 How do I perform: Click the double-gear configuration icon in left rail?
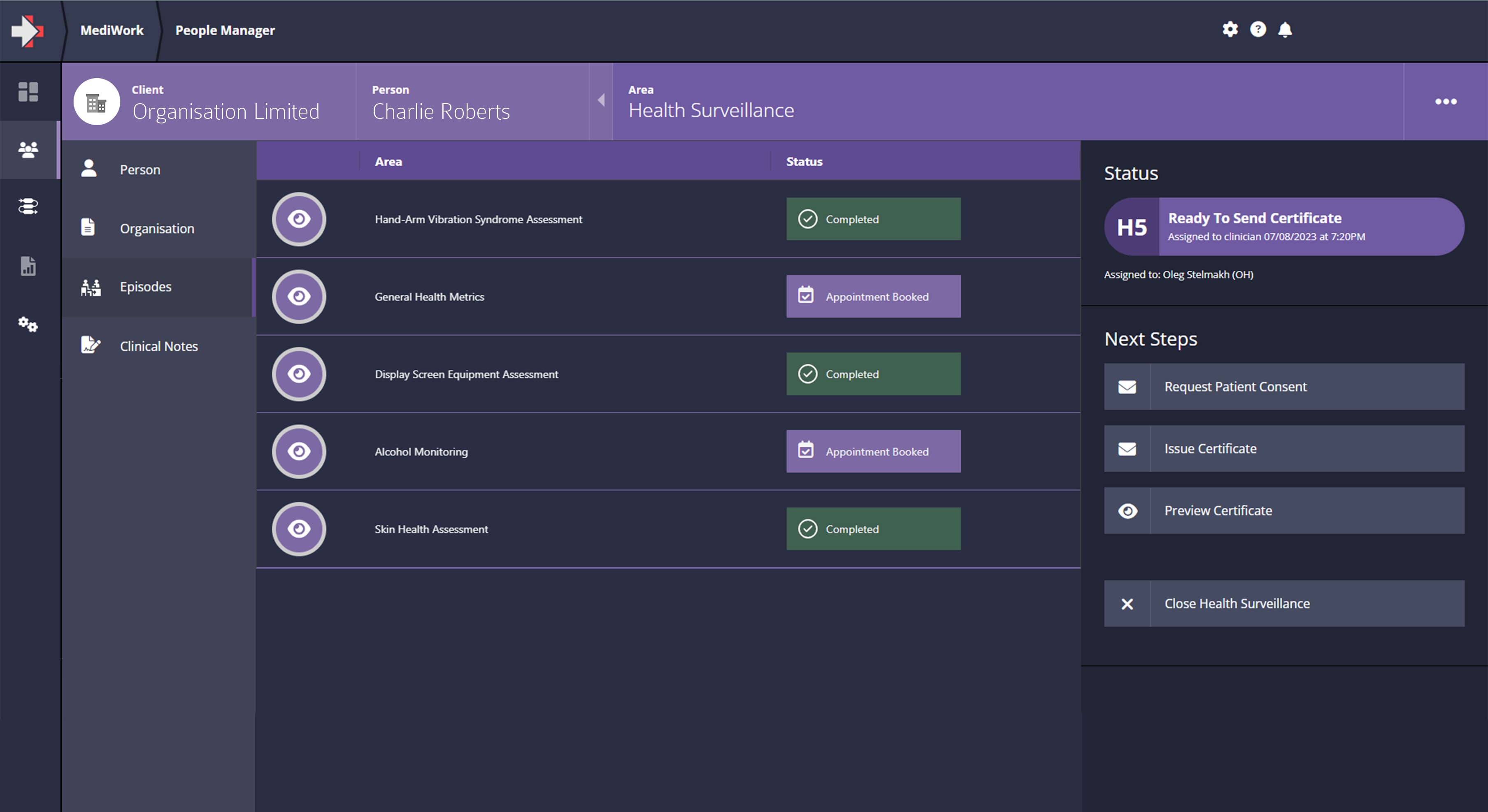click(x=28, y=325)
